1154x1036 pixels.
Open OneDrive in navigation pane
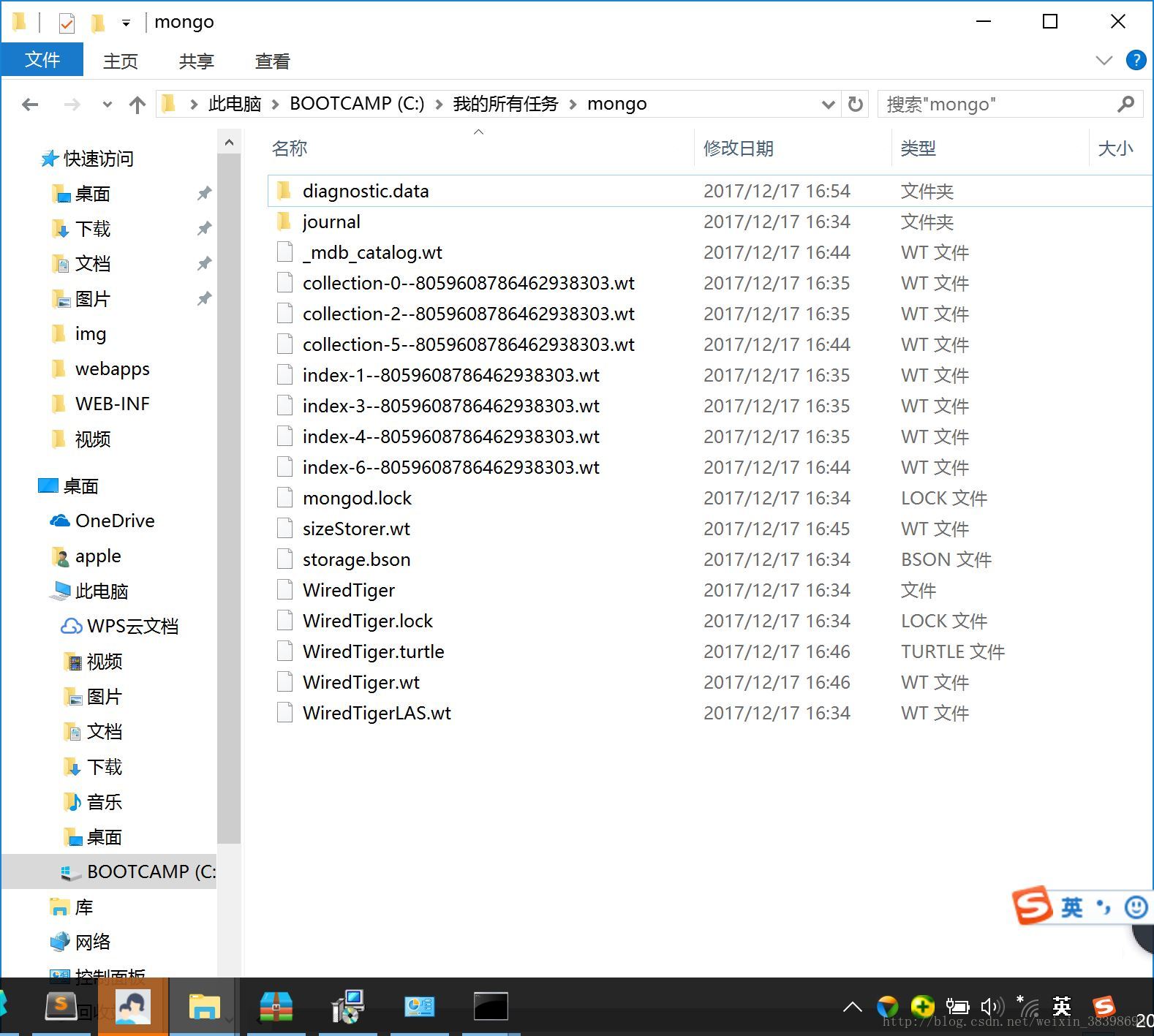tap(115, 521)
